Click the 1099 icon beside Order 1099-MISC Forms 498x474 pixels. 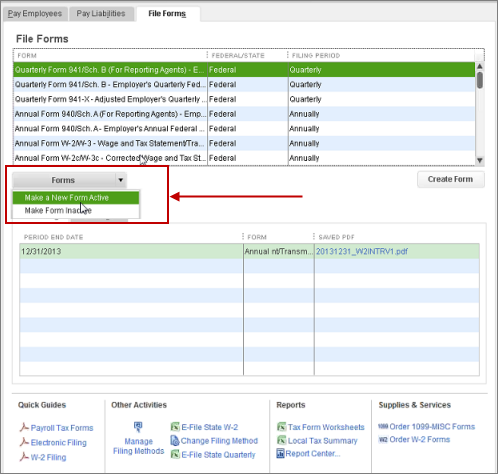pos(383,426)
